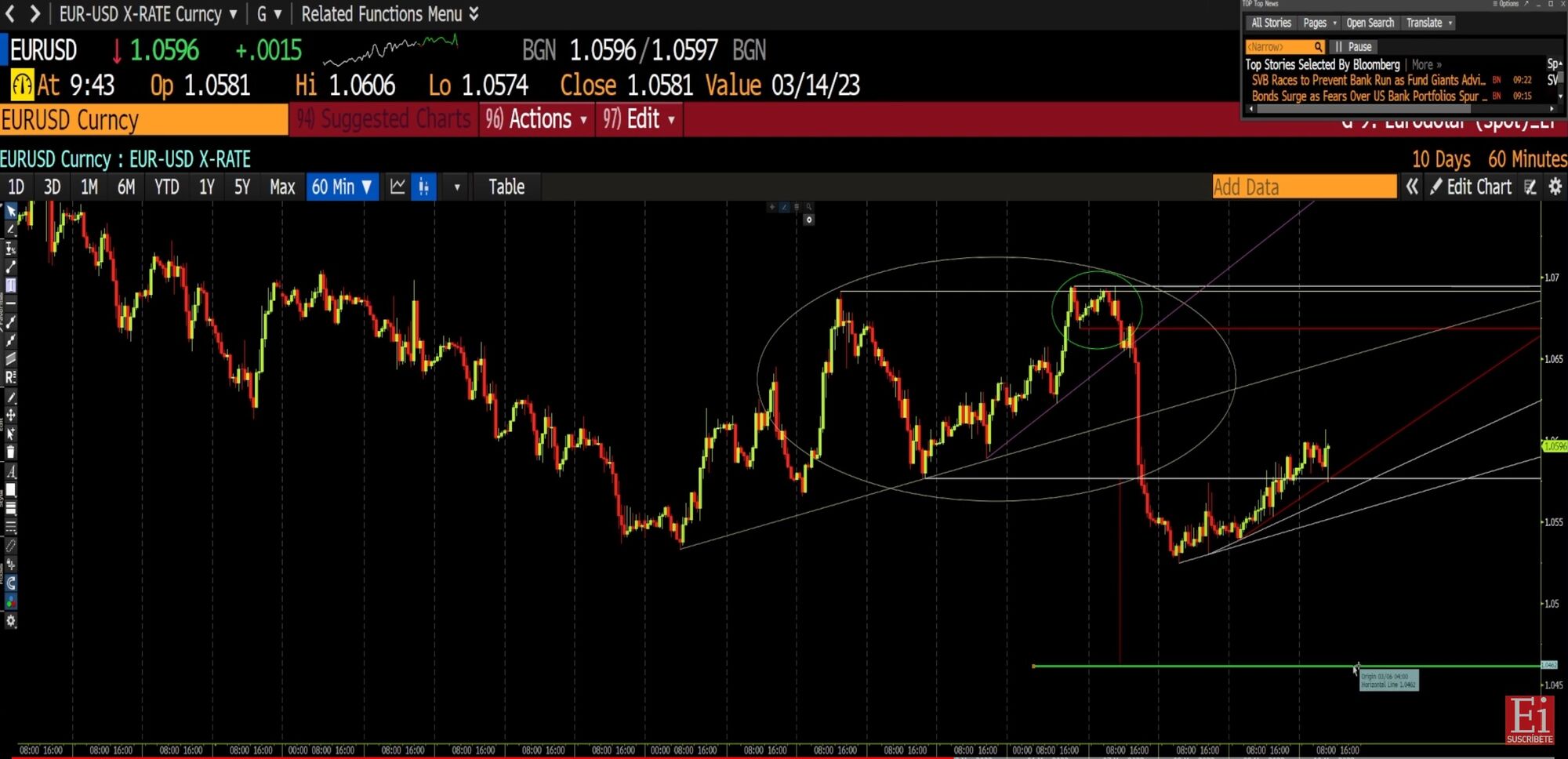Click the search magnifier in Narrow field
This screenshot has height=759, width=1568.
(1319, 47)
